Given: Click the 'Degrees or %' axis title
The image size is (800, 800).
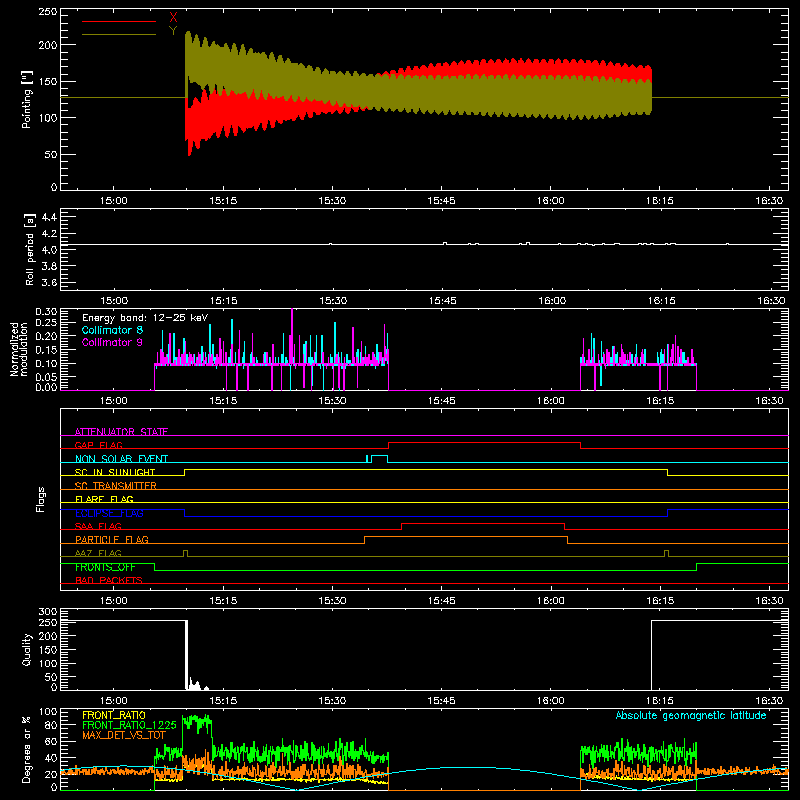Looking at the screenshot, I should coord(26,749).
